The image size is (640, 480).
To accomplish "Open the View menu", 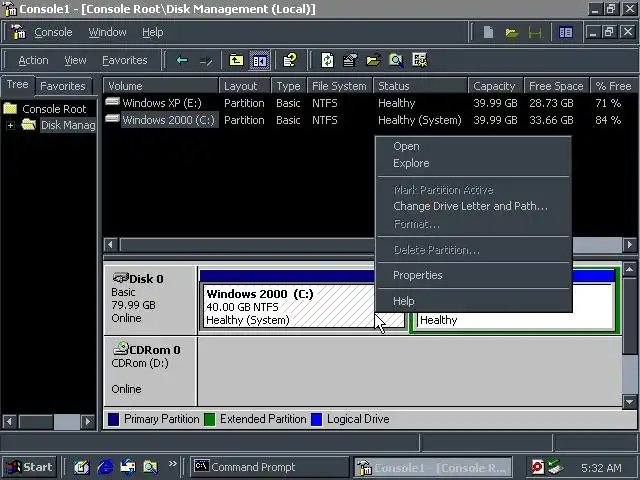I will click(75, 60).
